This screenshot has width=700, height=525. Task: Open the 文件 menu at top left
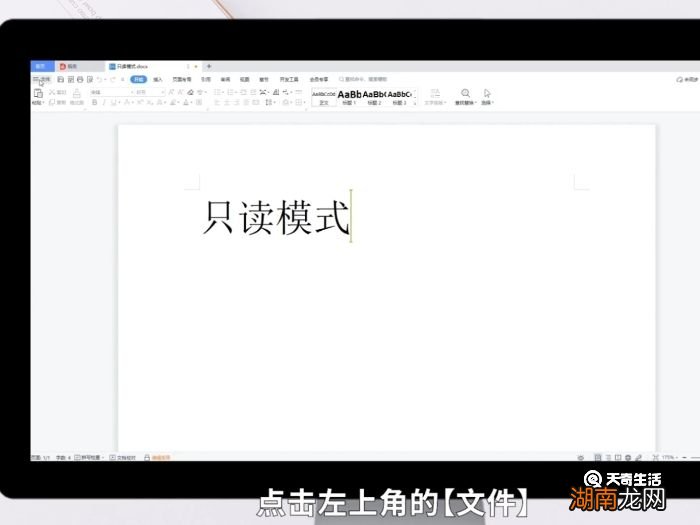pyautogui.click(x=42, y=79)
